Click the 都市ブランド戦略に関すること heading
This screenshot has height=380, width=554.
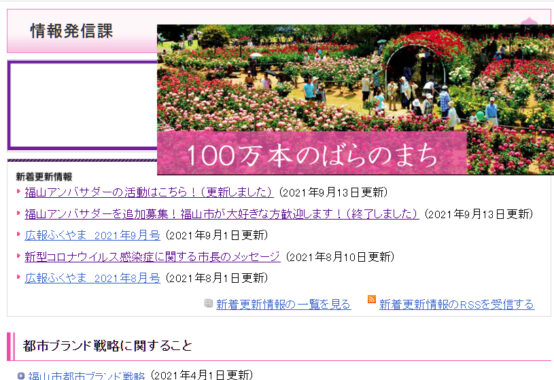click(x=107, y=346)
